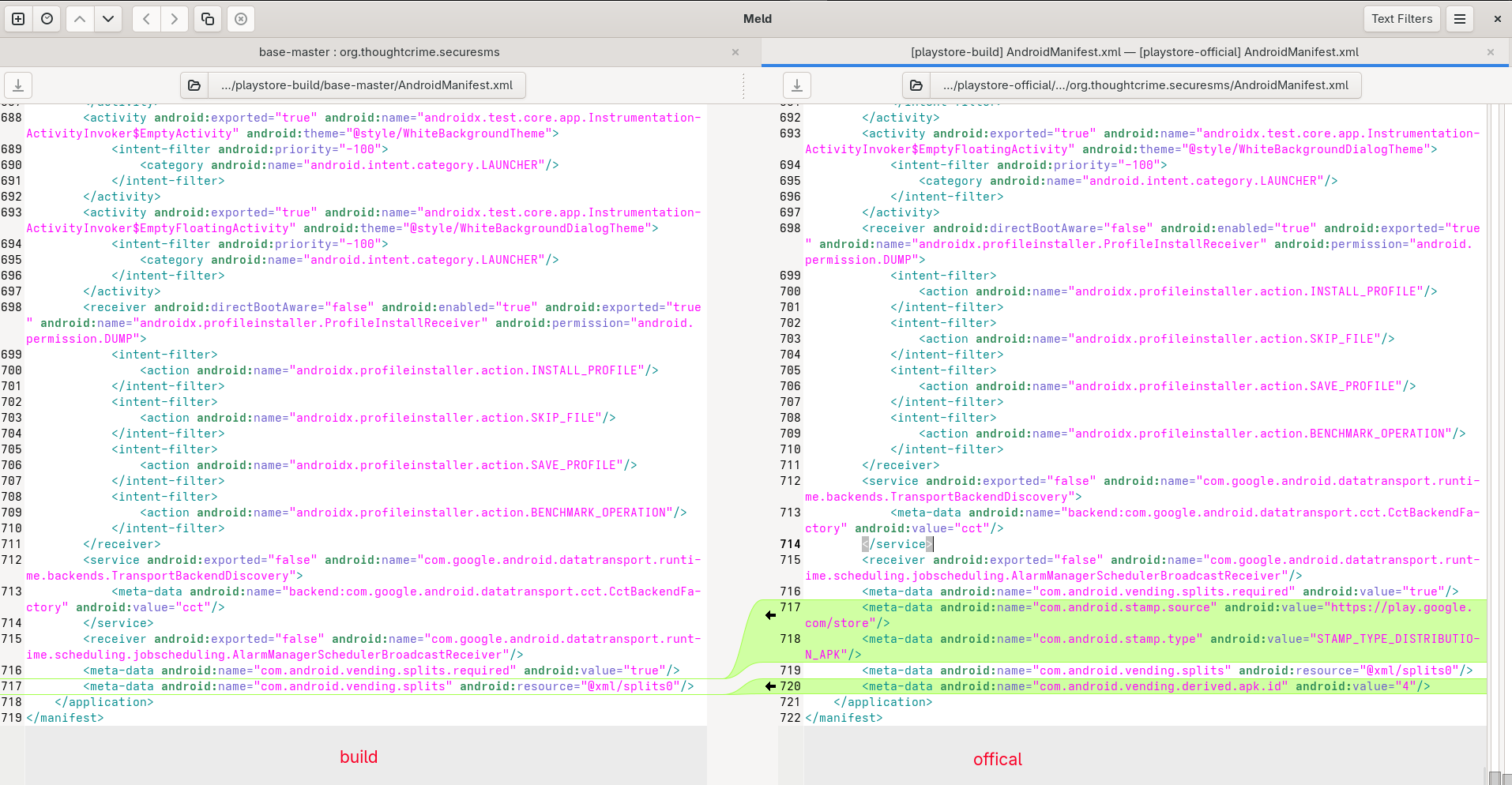
Task: Save the left pane file
Action: [18, 85]
